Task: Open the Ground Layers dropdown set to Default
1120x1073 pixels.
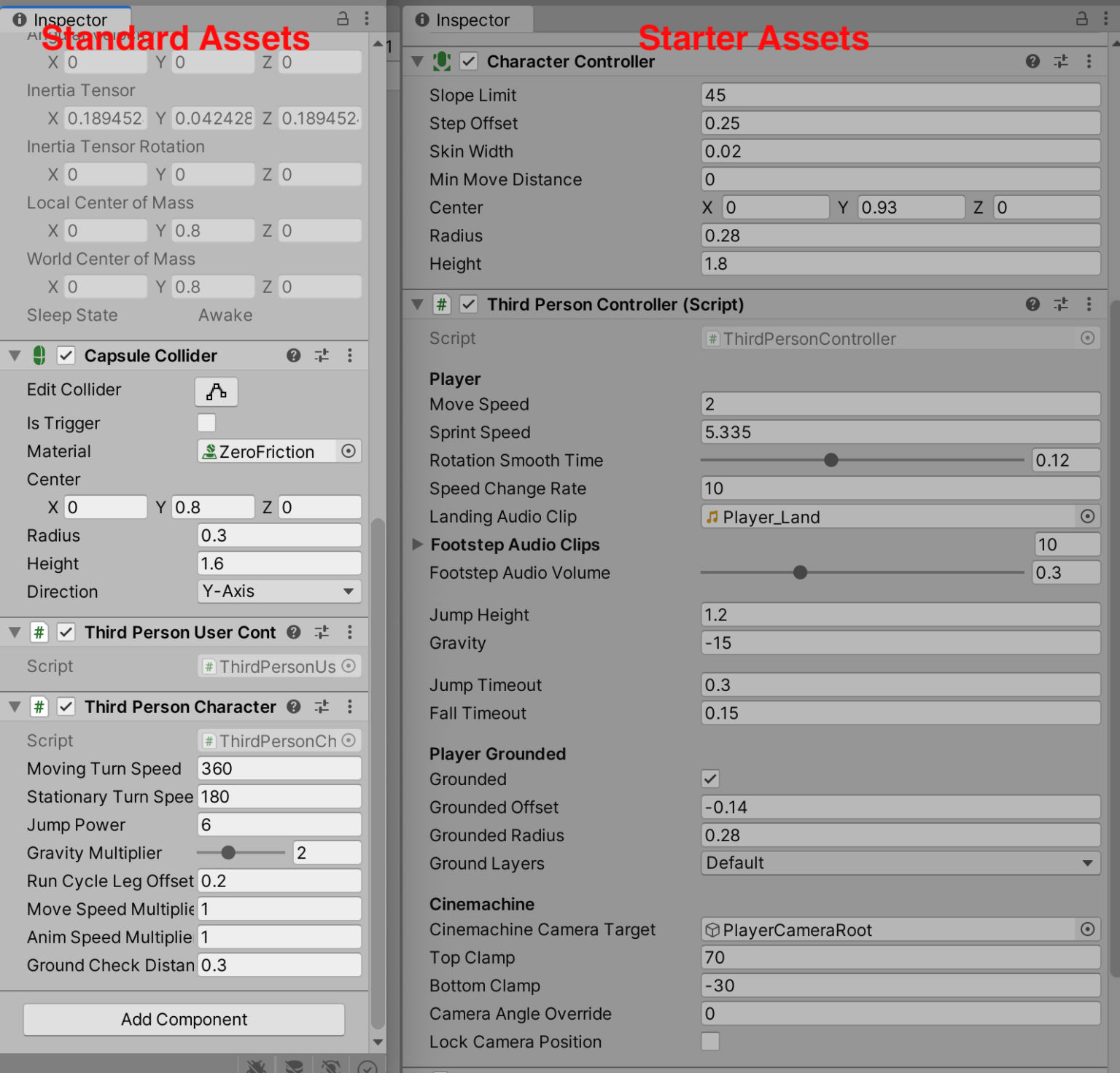Action: click(901, 863)
